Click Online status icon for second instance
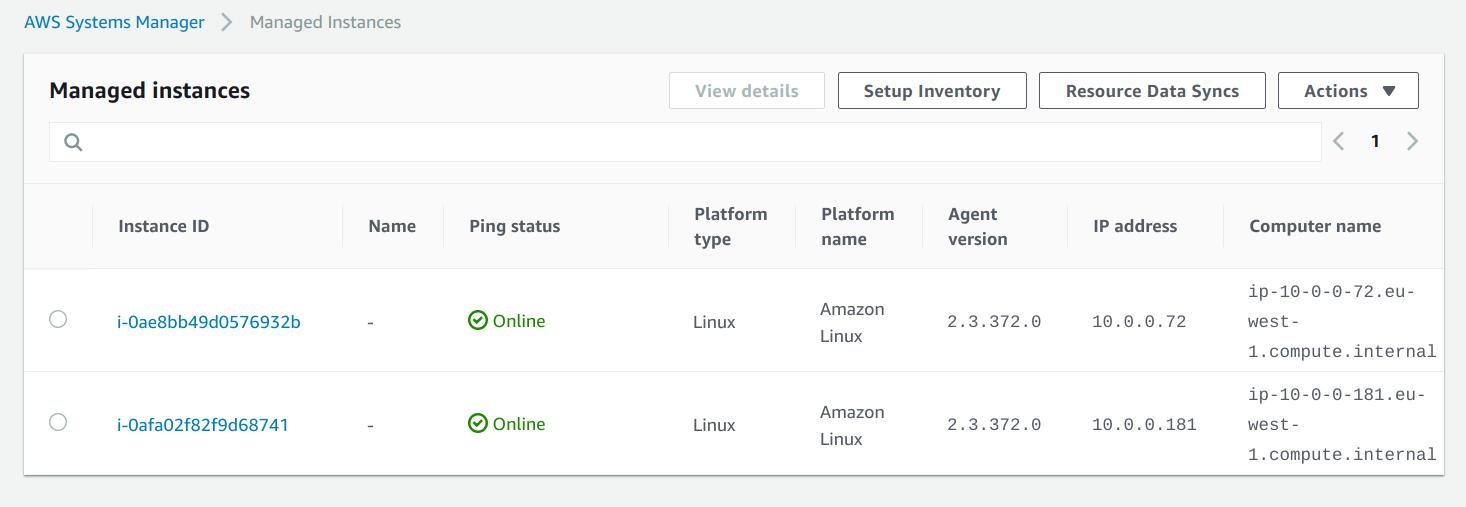The image size is (1466, 507). click(x=478, y=424)
